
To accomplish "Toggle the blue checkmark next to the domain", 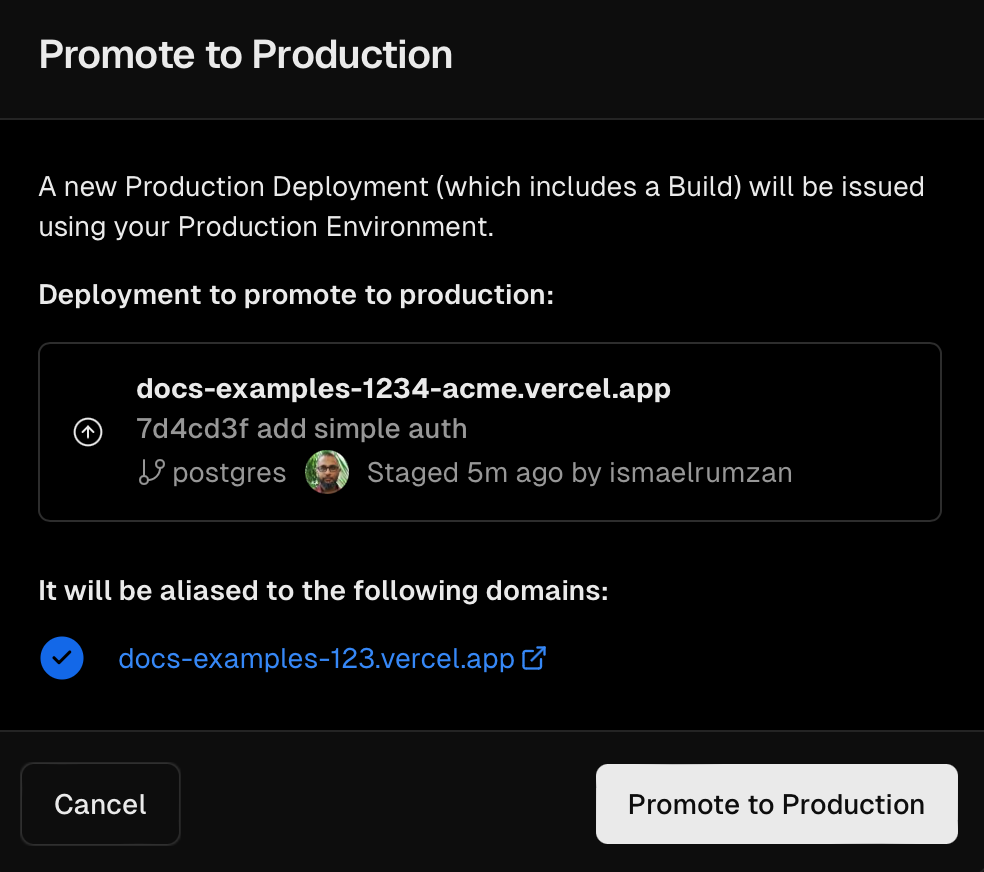I will [62, 658].
